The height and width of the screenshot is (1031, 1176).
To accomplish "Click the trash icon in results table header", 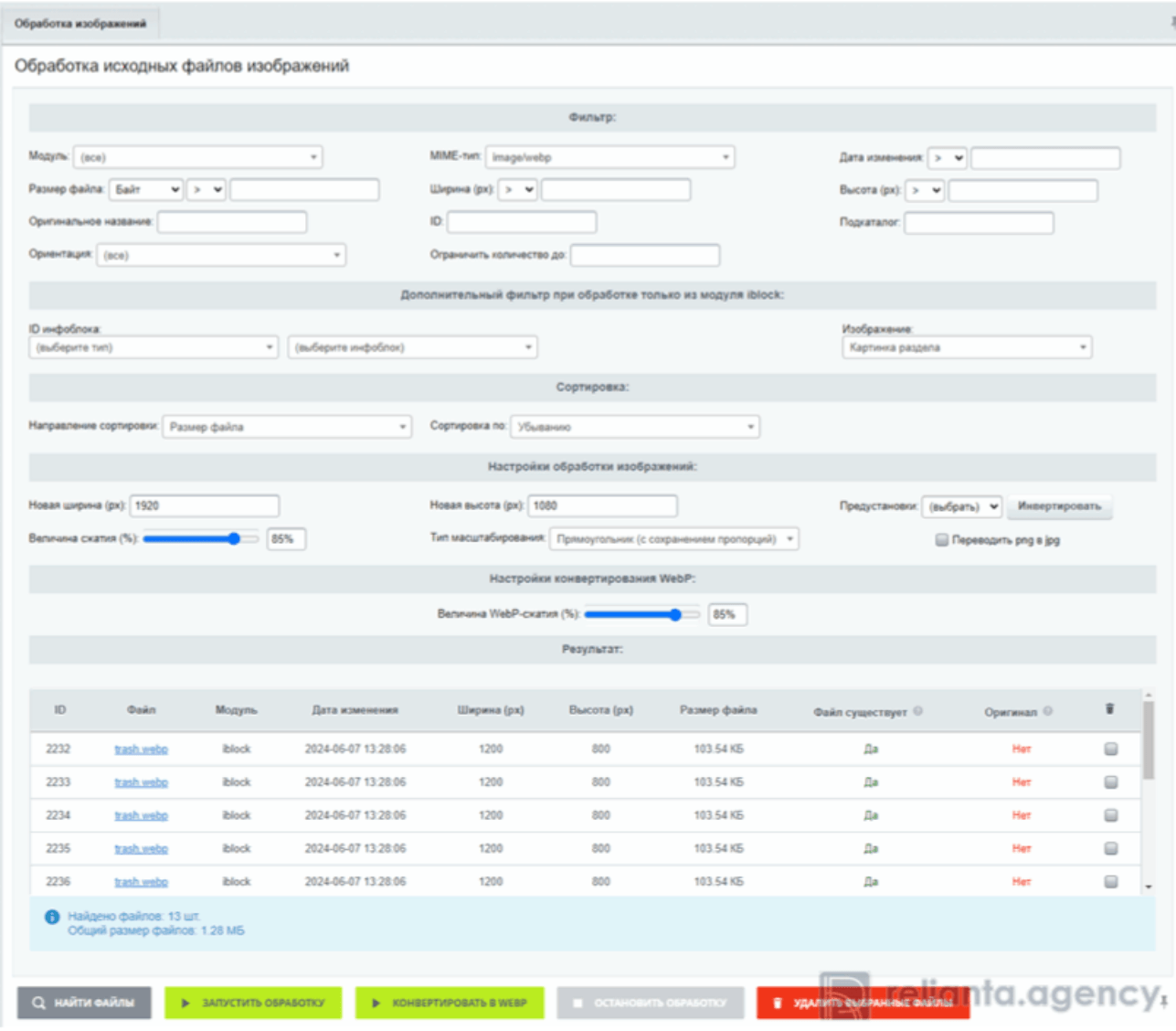I will pos(1109,709).
